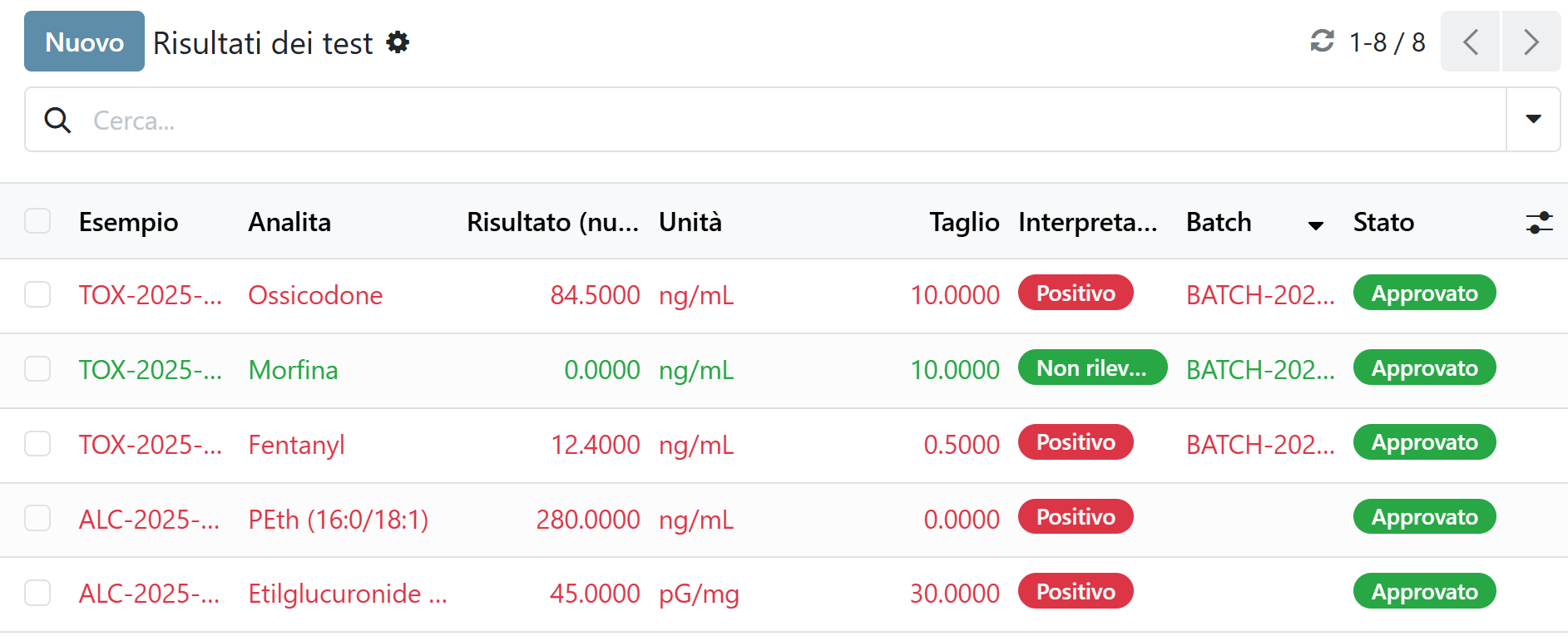Open the optional columns adjust icon
The width and height of the screenshot is (1568, 636).
point(1539,222)
